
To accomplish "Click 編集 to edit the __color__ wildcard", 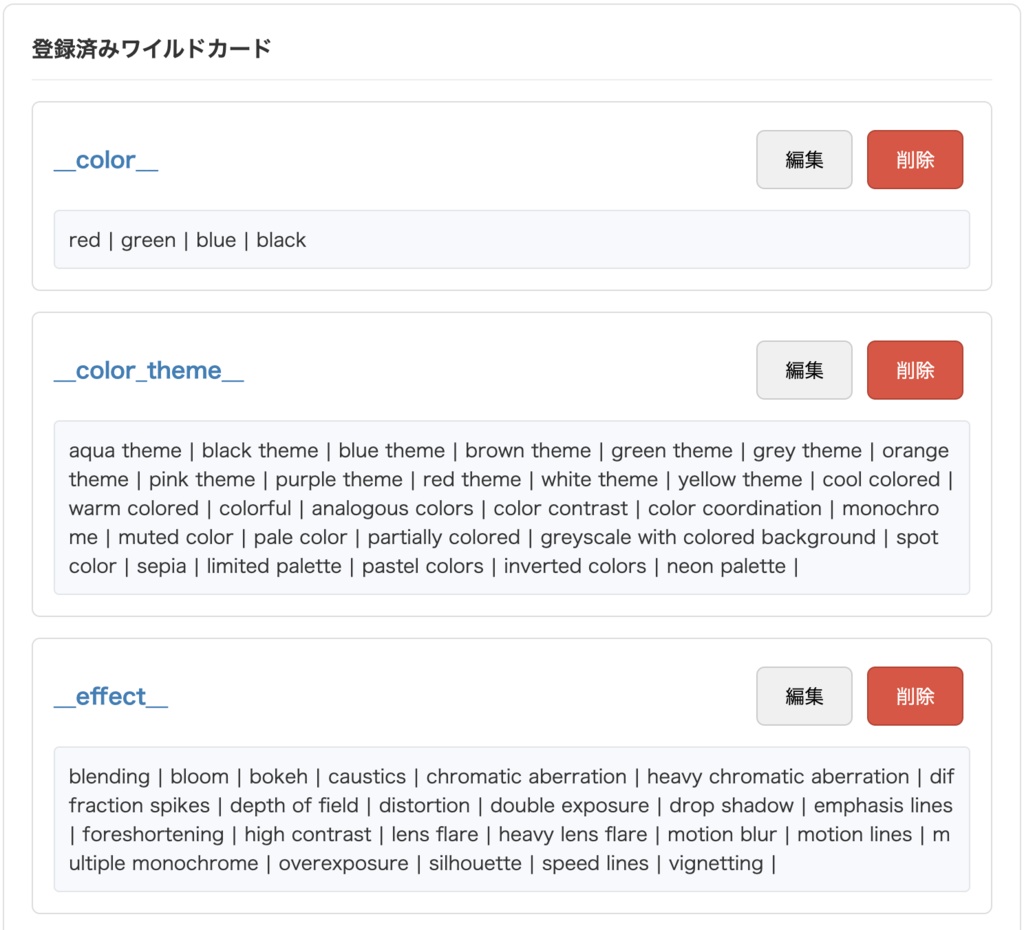I will pyautogui.click(x=803, y=159).
